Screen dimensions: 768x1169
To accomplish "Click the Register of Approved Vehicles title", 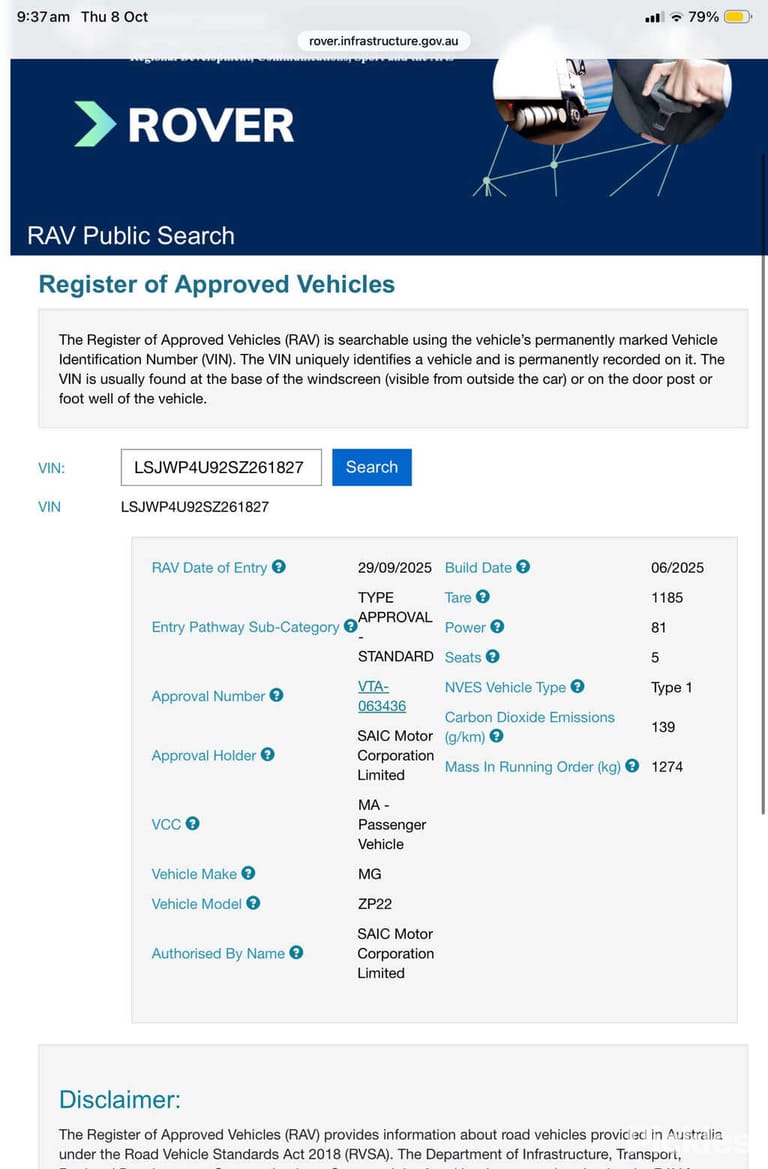I will pos(217,284).
